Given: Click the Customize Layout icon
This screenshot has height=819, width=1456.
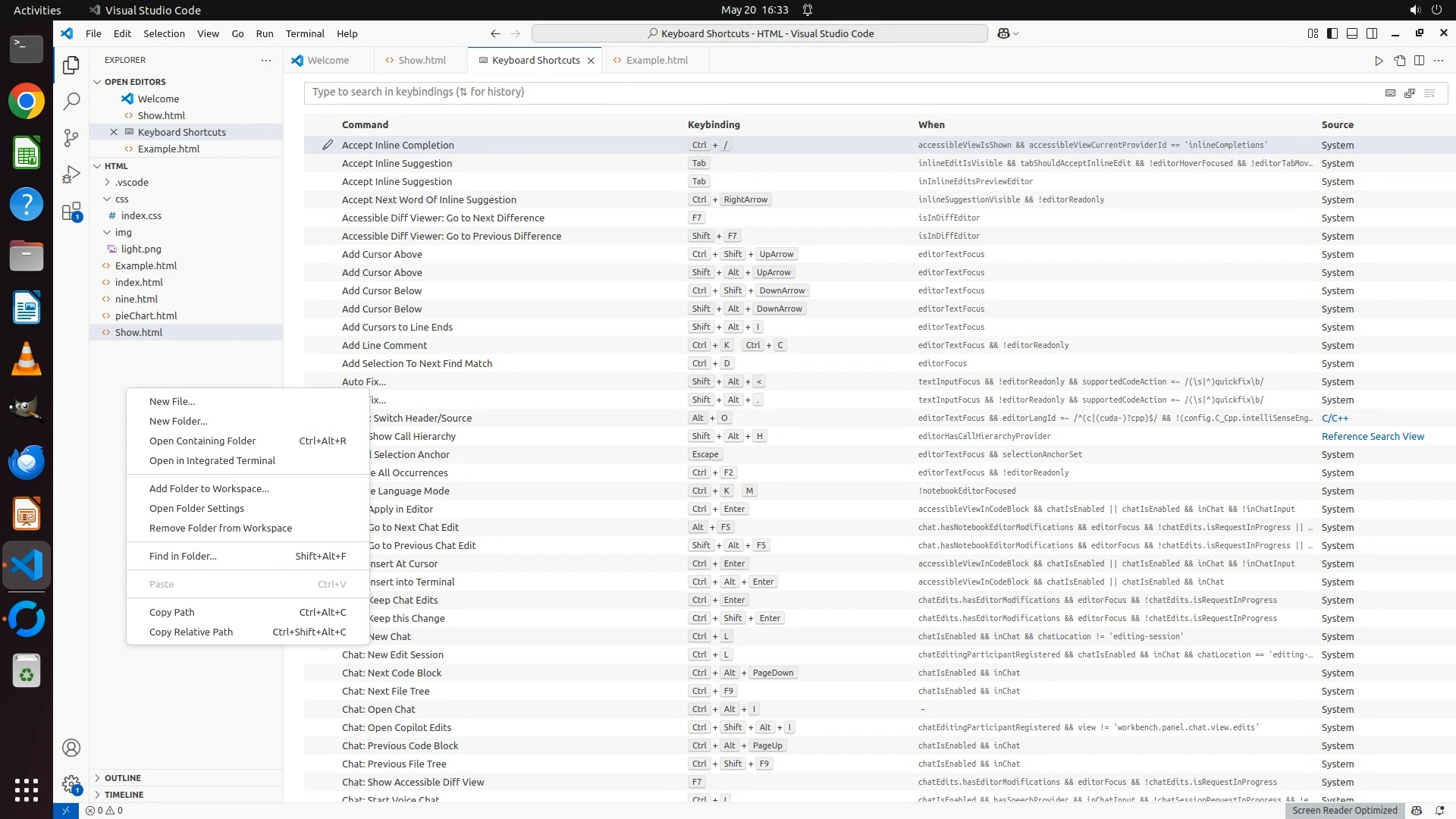Looking at the screenshot, I should [x=1313, y=33].
